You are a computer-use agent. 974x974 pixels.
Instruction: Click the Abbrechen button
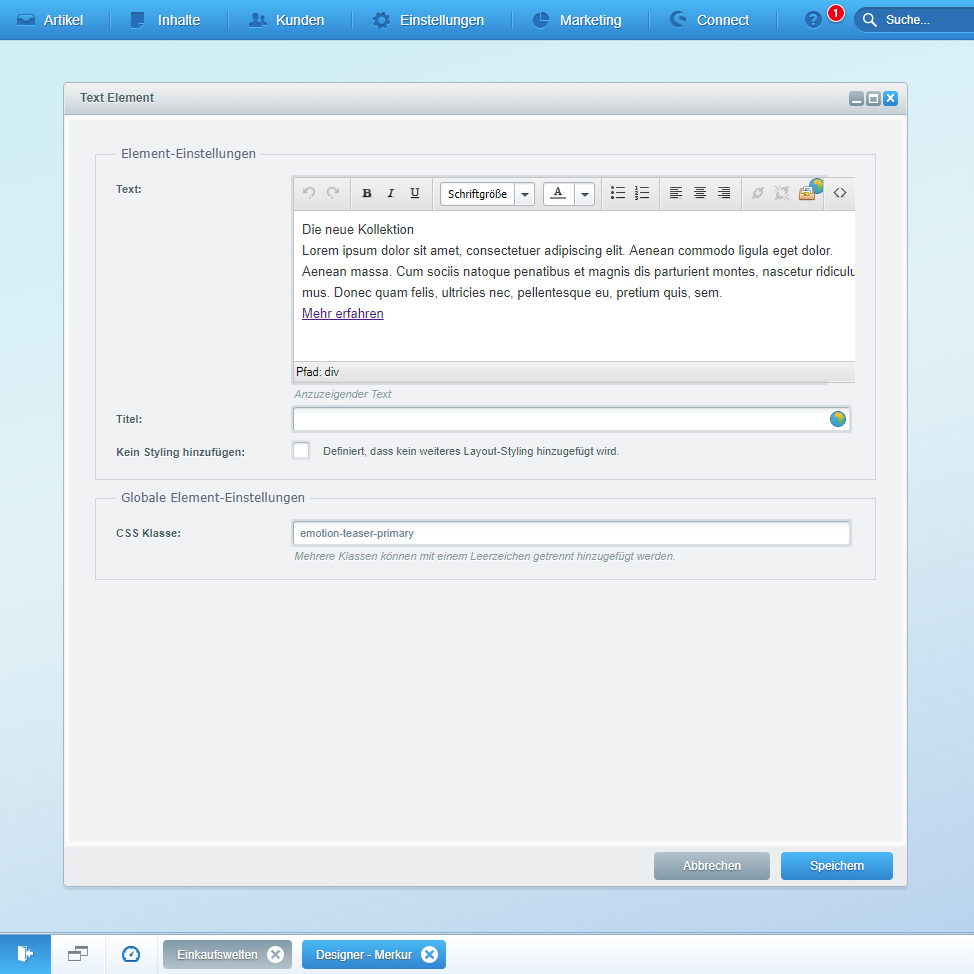tap(712, 866)
